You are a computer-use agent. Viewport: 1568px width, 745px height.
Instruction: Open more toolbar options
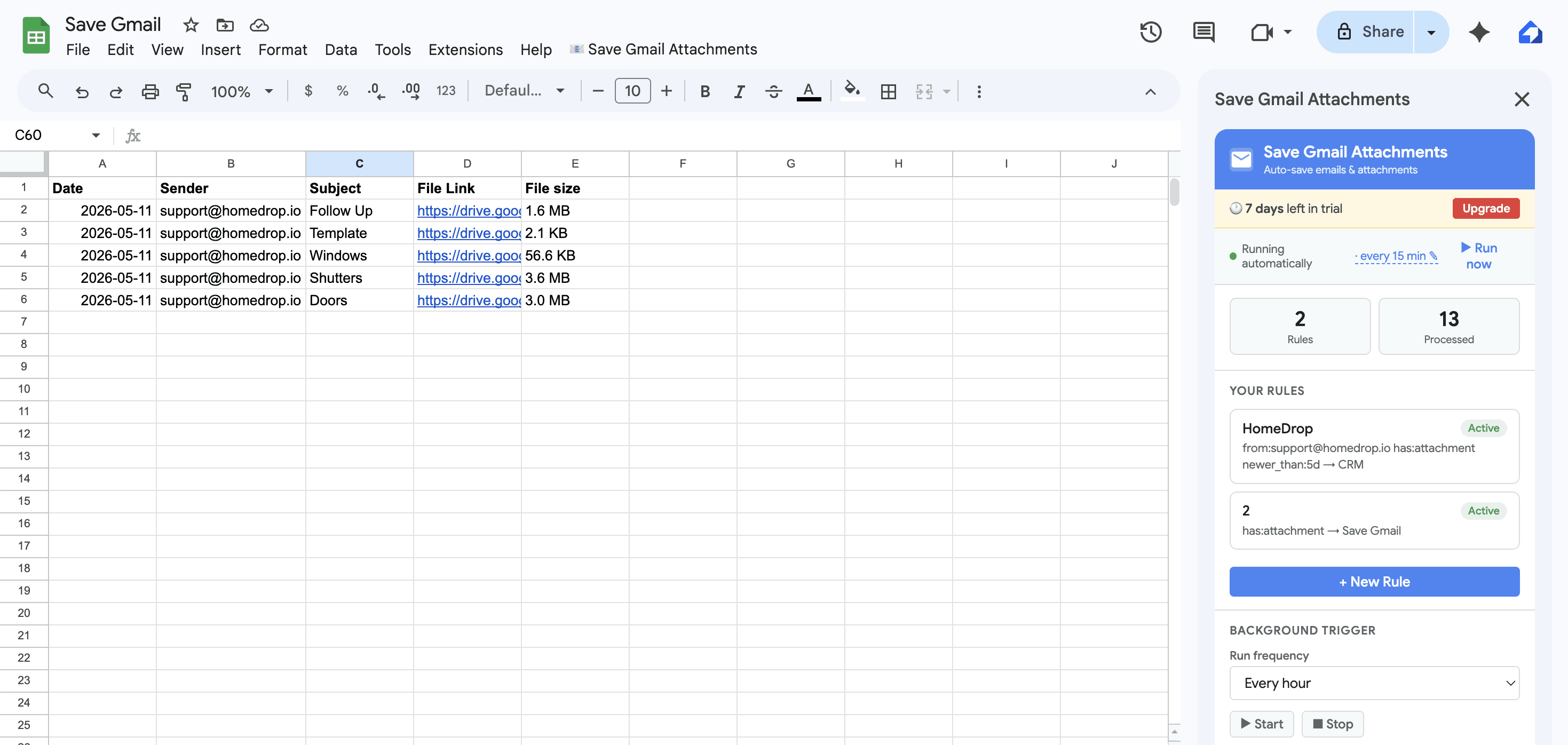979,91
